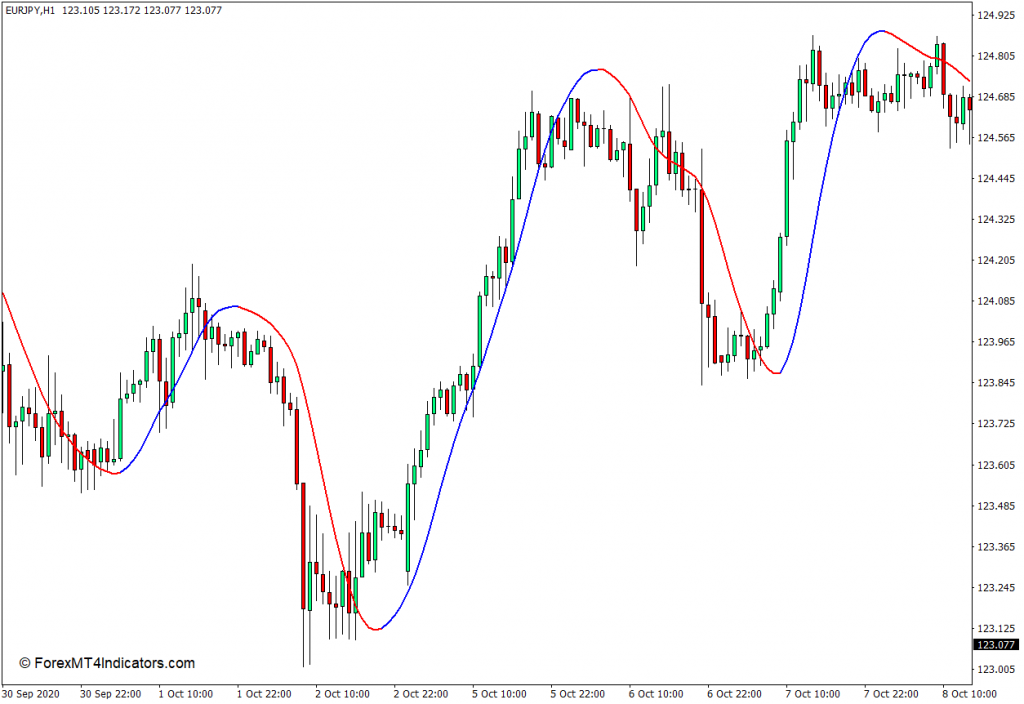Image resolution: width=1024 pixels, height=704 pixels.
Task: Click the 6 Oct 10:00 time label
Action: [x=656, y=694]
